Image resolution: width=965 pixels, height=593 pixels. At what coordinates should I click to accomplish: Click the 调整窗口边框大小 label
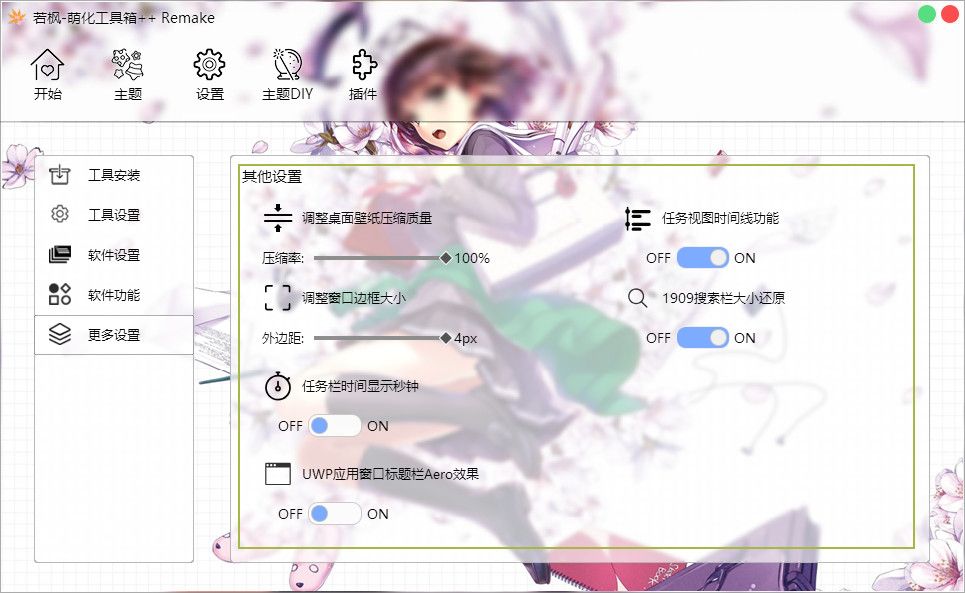click(x=354, y=298)
